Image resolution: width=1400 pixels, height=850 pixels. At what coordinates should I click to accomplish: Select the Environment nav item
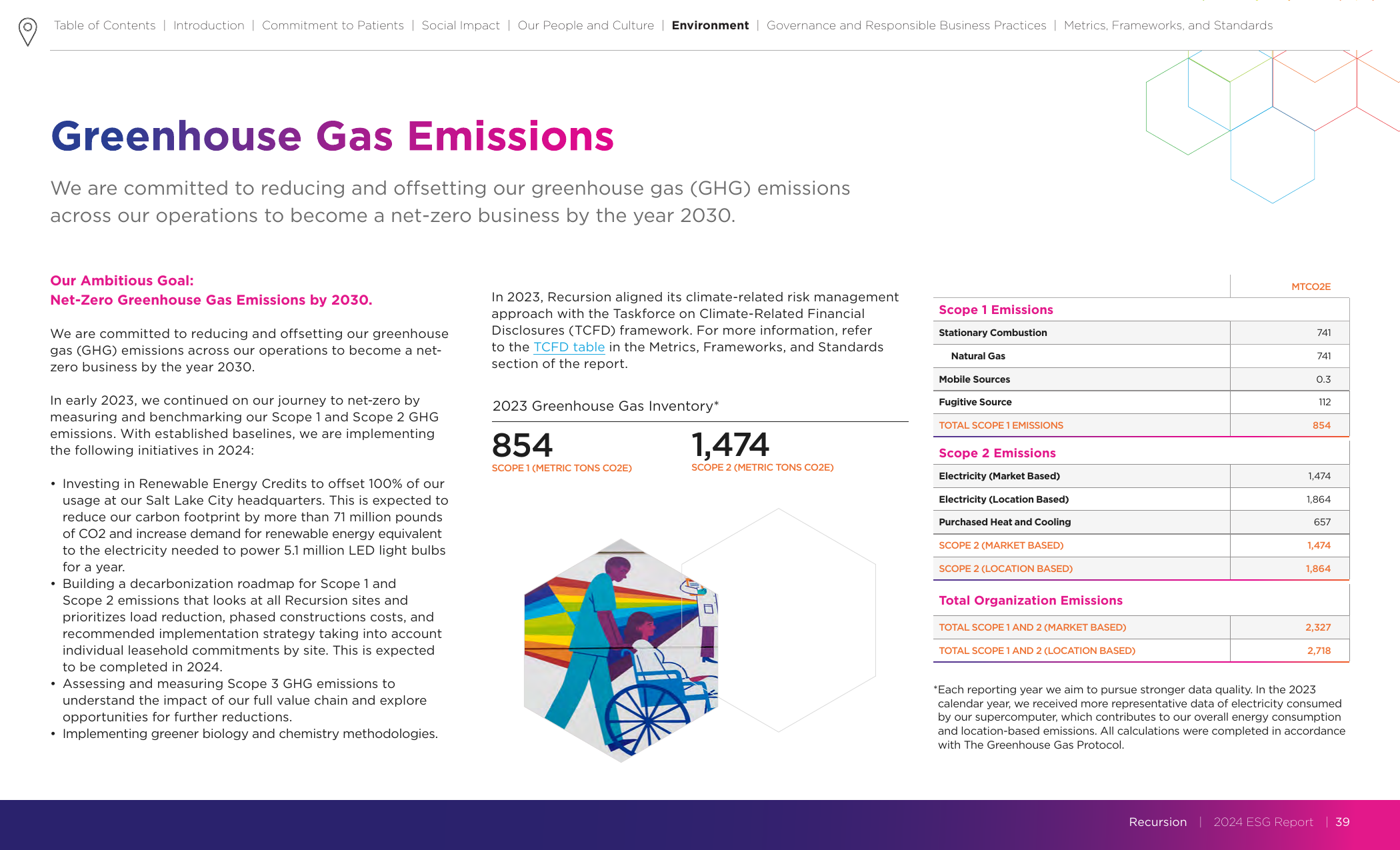point(710,25)
